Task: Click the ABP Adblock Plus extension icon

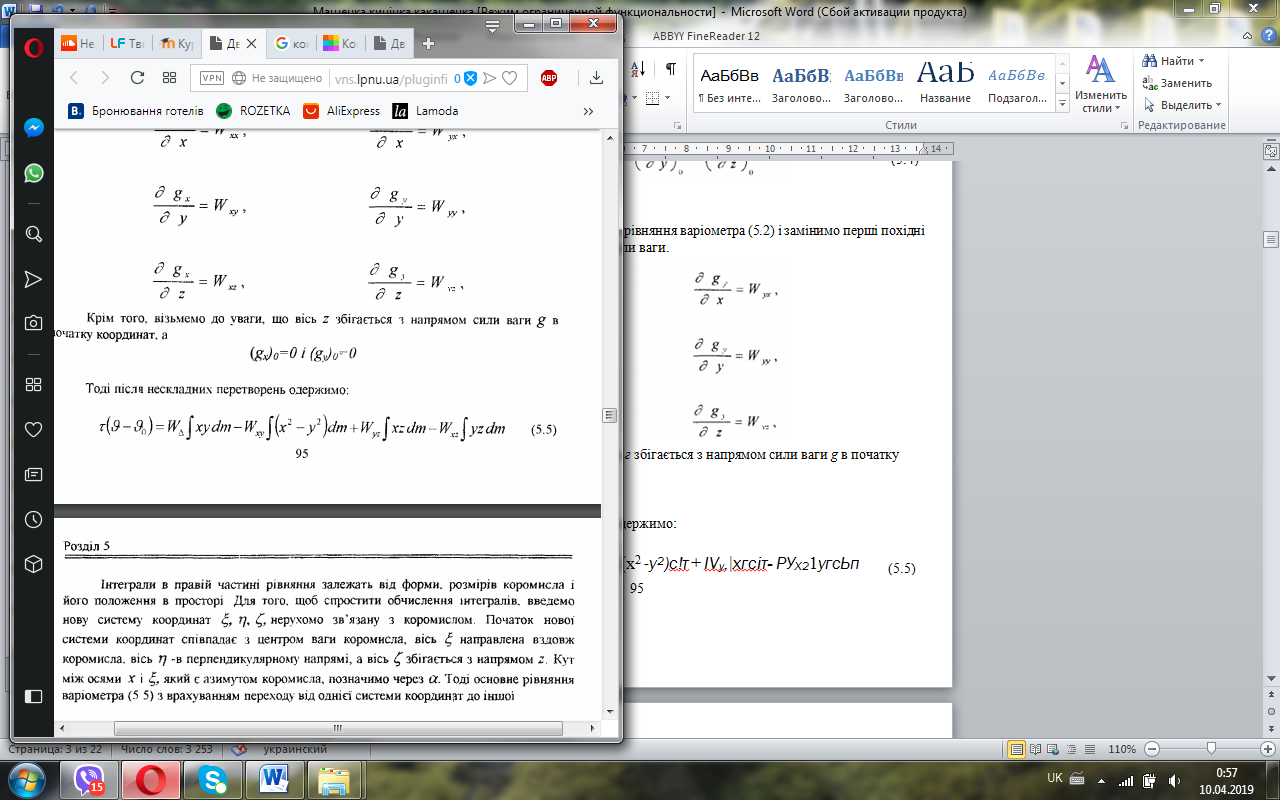Action: click(549, 78)
